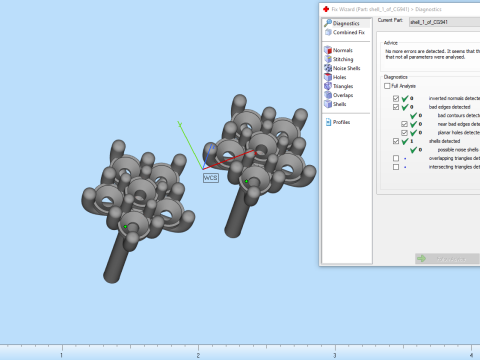Select the right 3D part model
Image resolution: width=480 pixels, height=360 pixels.
[259, 166]
